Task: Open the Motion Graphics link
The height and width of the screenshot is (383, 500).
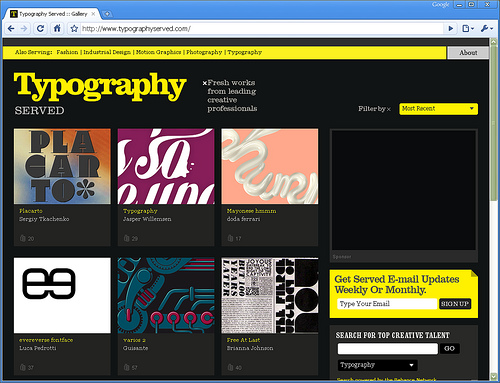Action: tap(158, 52)
